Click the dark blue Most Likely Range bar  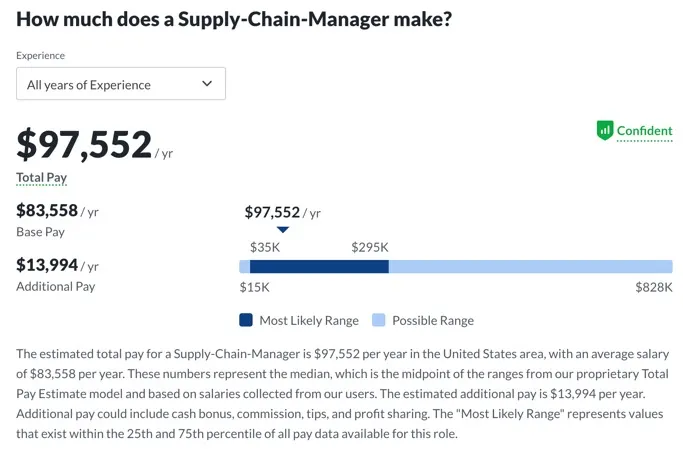(318, 267)
